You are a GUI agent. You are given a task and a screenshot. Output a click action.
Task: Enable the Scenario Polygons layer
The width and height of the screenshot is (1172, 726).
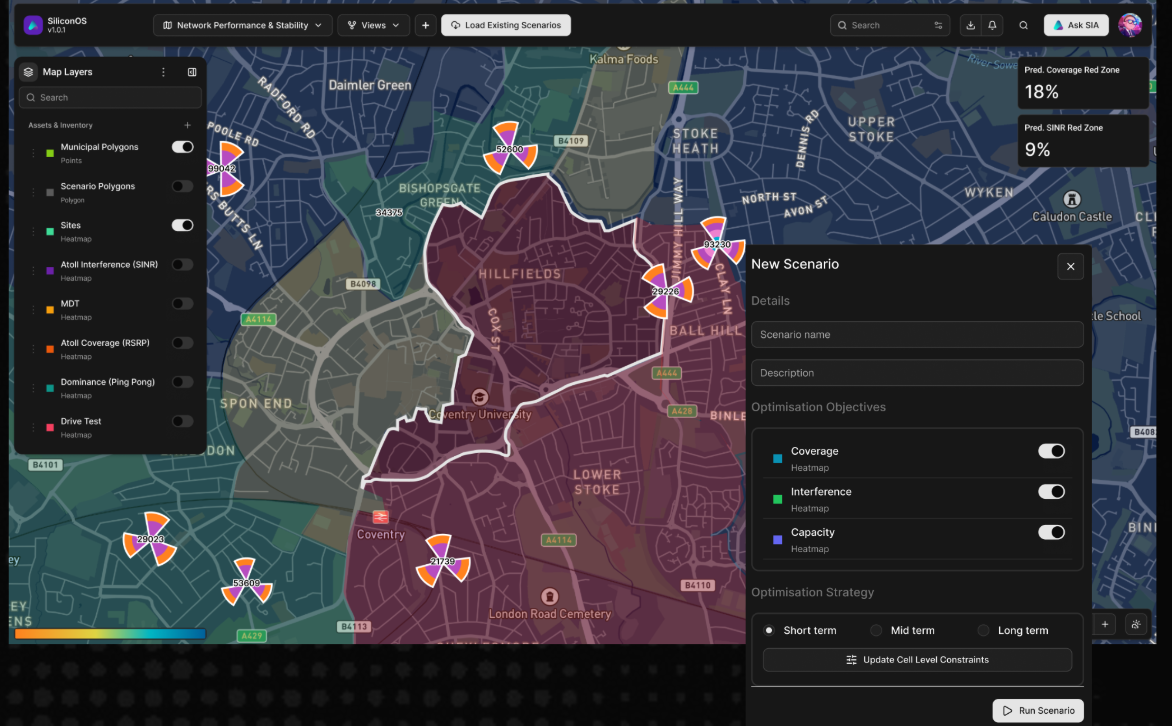[182, 186]
